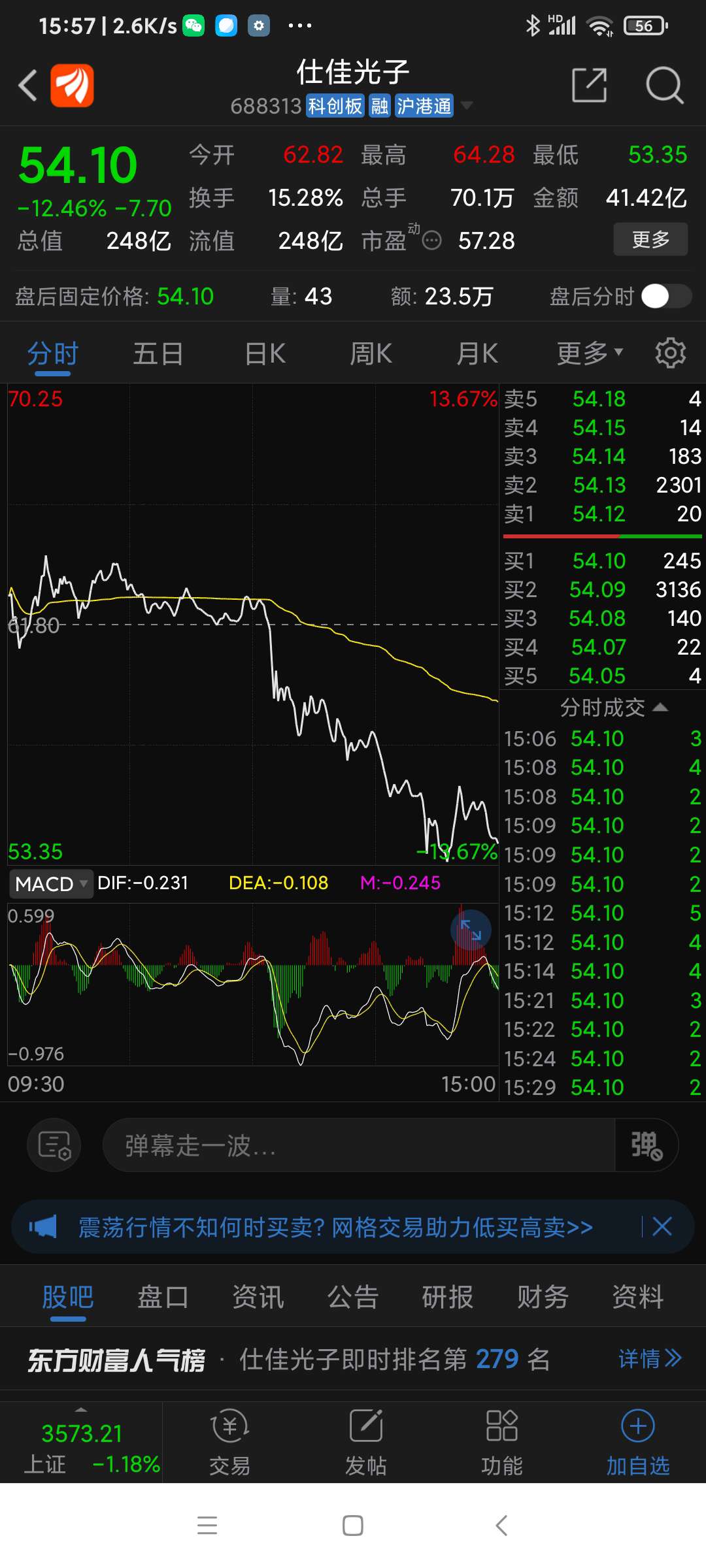
Task: Expand stock tags dropdown arrow beside 沪港通
Action: pos(467,105)
